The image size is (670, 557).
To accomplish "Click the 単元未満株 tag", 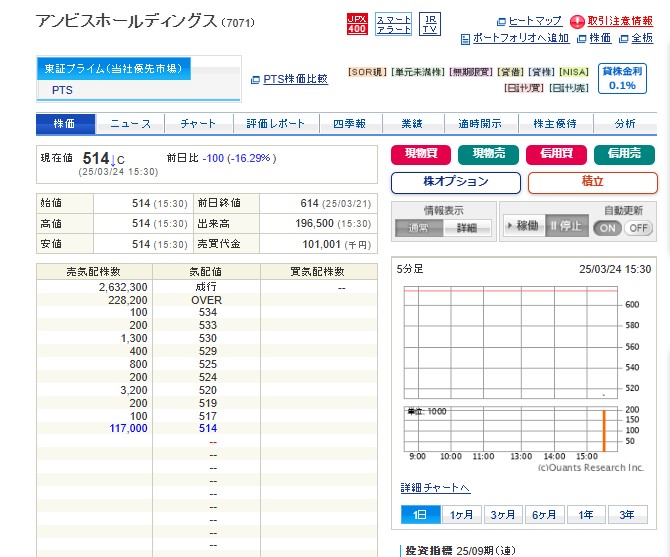I will [x=418, y=72].
